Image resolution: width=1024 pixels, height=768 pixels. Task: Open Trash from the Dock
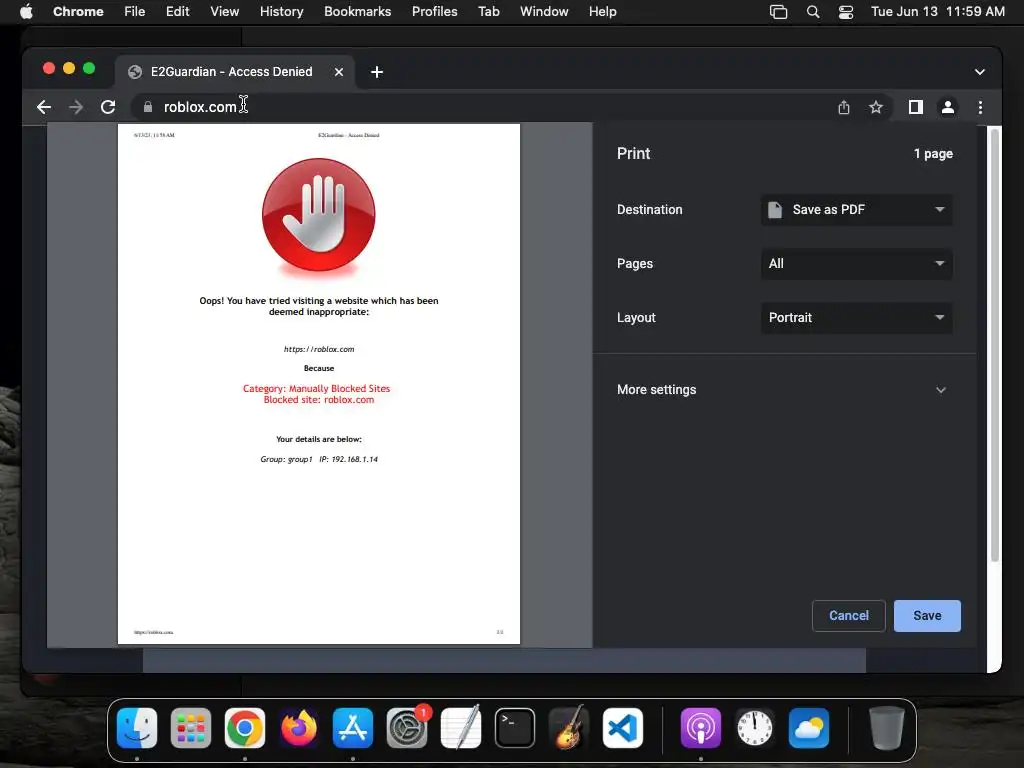pyautogui.click(x=887, y=728)
